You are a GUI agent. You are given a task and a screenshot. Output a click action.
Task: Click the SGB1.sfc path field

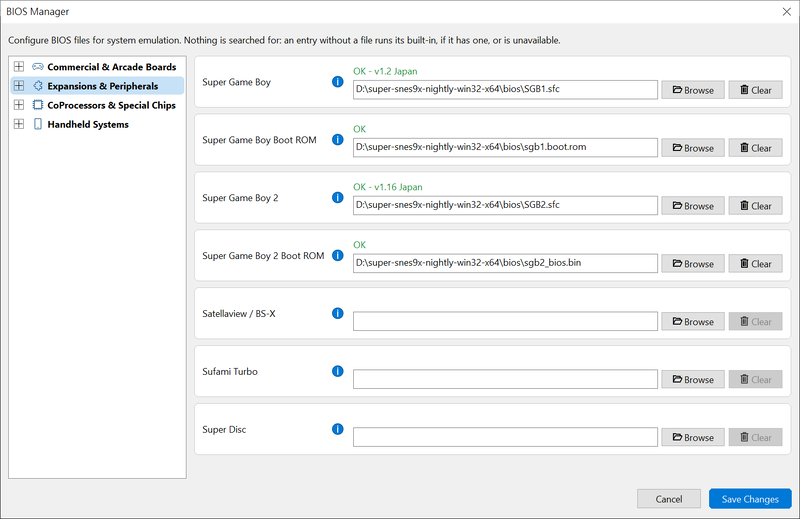click(505, 89)
